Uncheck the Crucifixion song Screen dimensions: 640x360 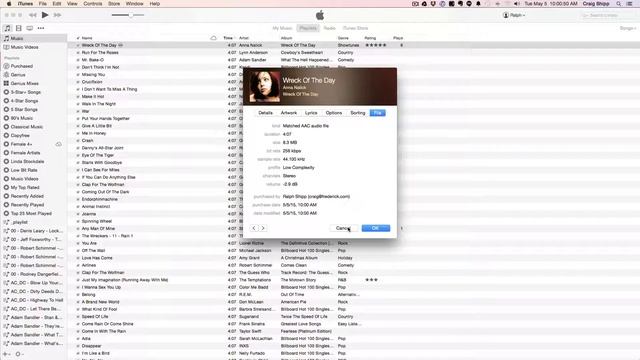[78, 82]
